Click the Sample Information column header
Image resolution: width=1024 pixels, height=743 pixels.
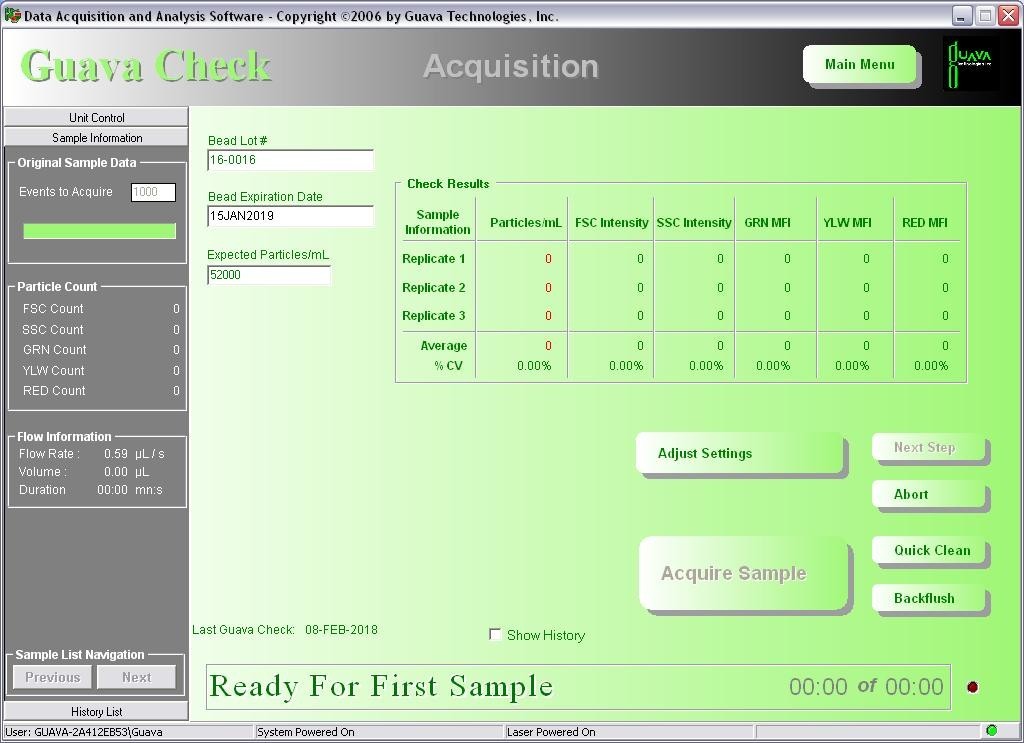pyautogui.click(x=437, y=222)
